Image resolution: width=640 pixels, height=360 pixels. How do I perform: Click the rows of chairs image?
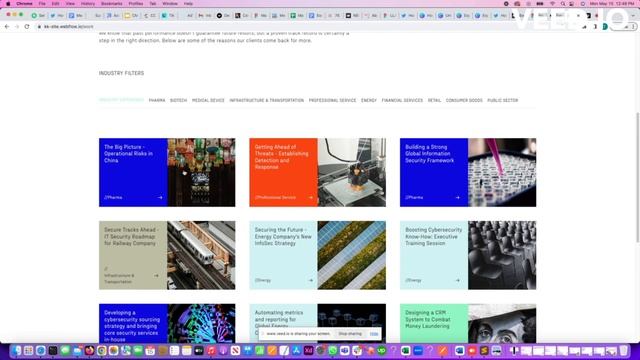[x=502, y=256]
